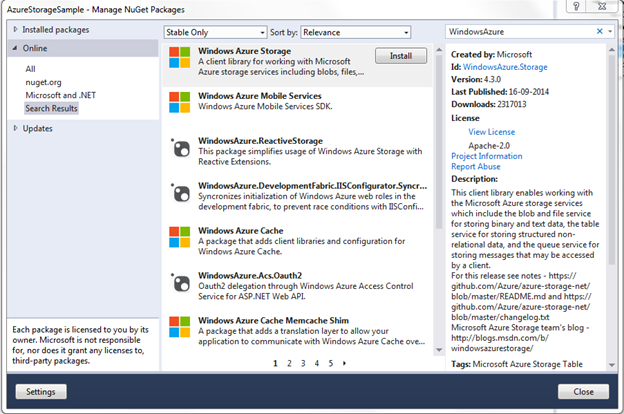Screen dimensions: 624x414
Task: Click the WindowsAzure.DevelopmentFabric.IISConfigurator package icon
Action: (181, 193)
